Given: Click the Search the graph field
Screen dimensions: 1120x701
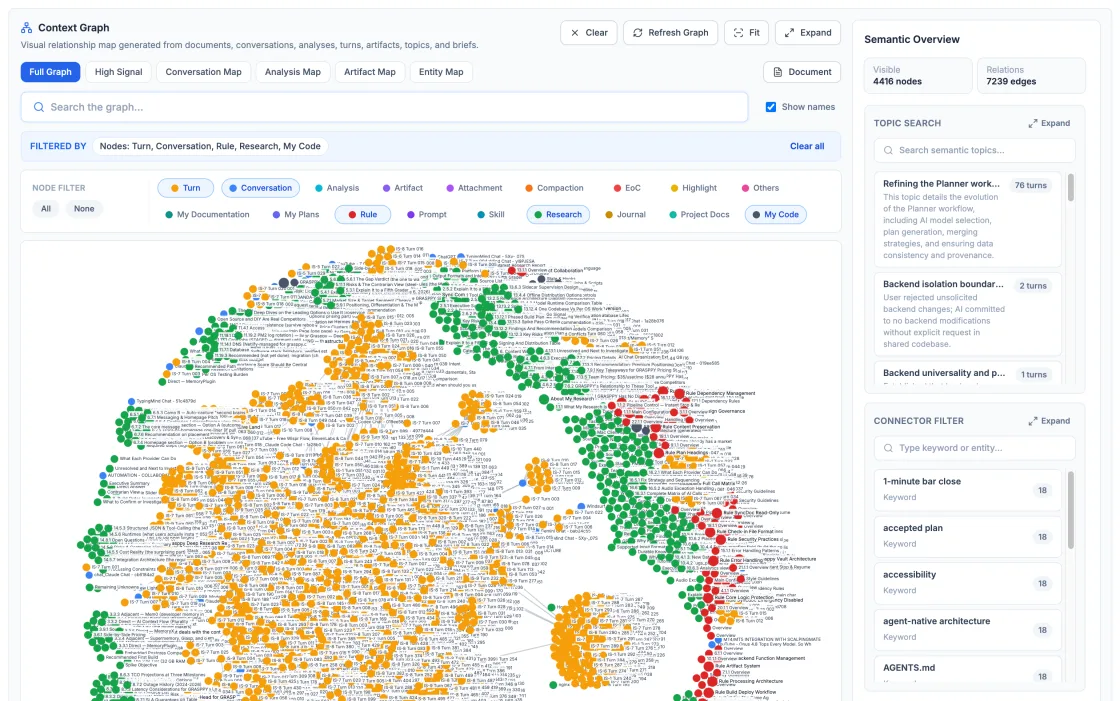Looking at the screenshot, I should click(384, 107).
